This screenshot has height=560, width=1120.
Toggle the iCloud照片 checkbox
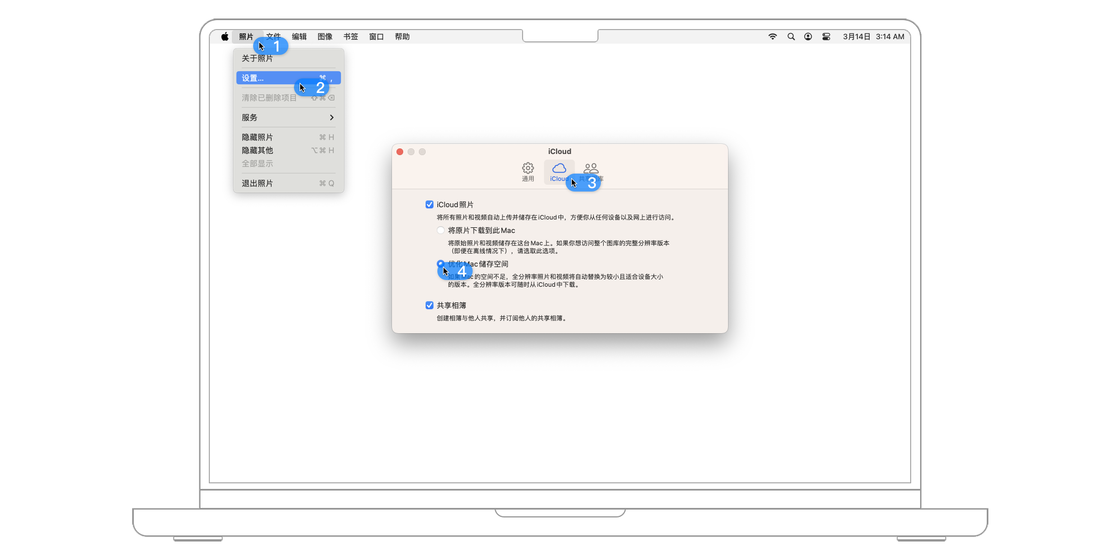tap(429, 204)
